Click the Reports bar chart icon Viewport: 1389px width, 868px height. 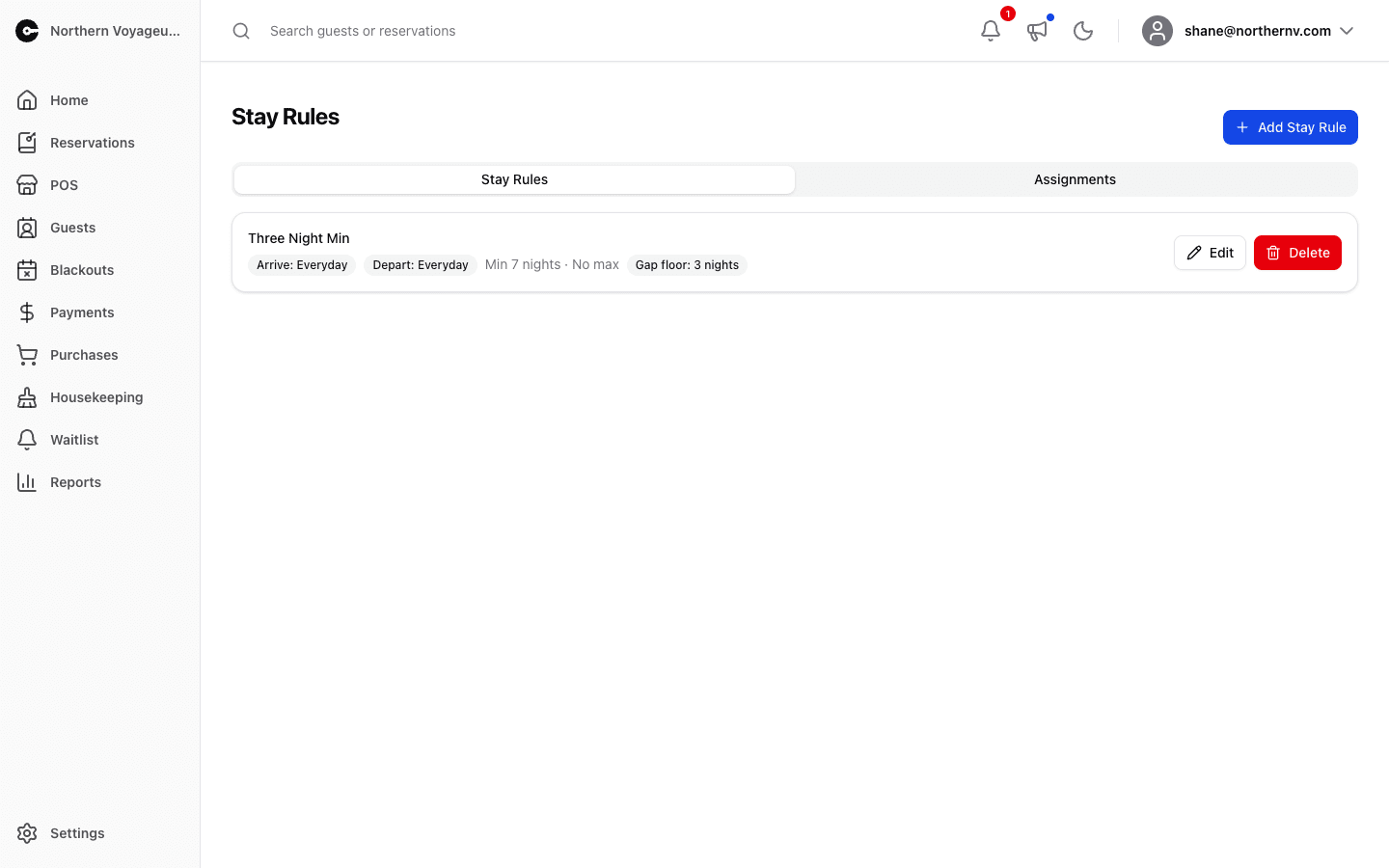[x=27, y=482]
